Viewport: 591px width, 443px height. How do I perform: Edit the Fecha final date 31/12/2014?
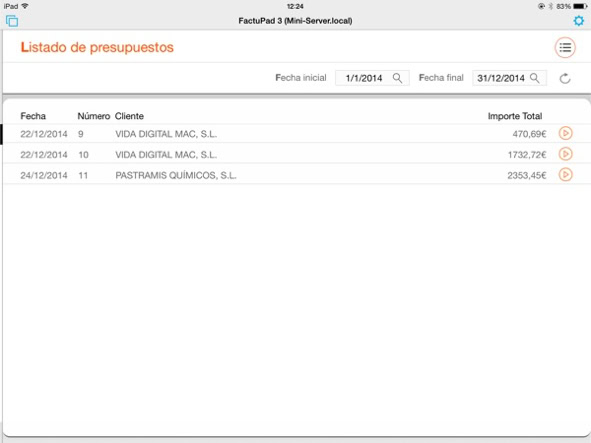pyautogui.click(x=501, y=78)
